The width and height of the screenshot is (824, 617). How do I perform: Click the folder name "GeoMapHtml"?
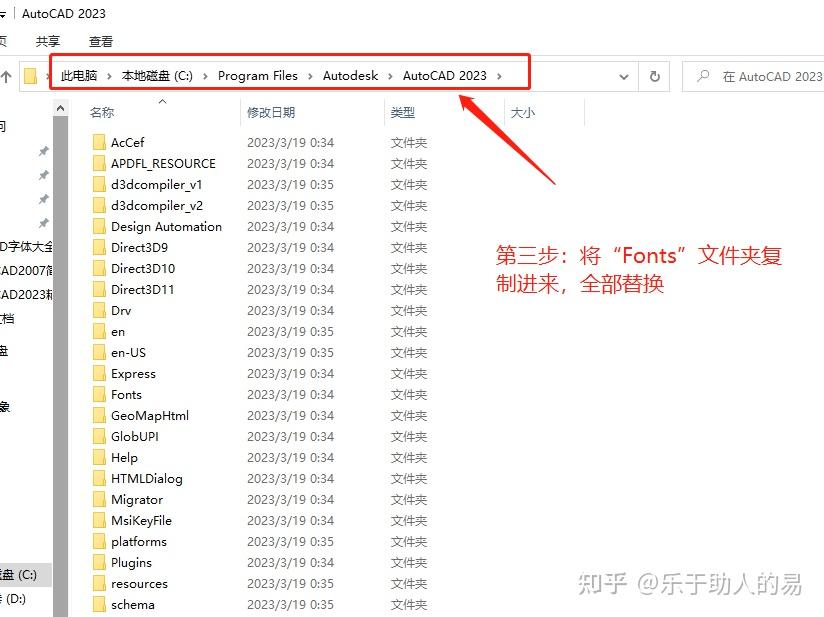tap(150, 416)
